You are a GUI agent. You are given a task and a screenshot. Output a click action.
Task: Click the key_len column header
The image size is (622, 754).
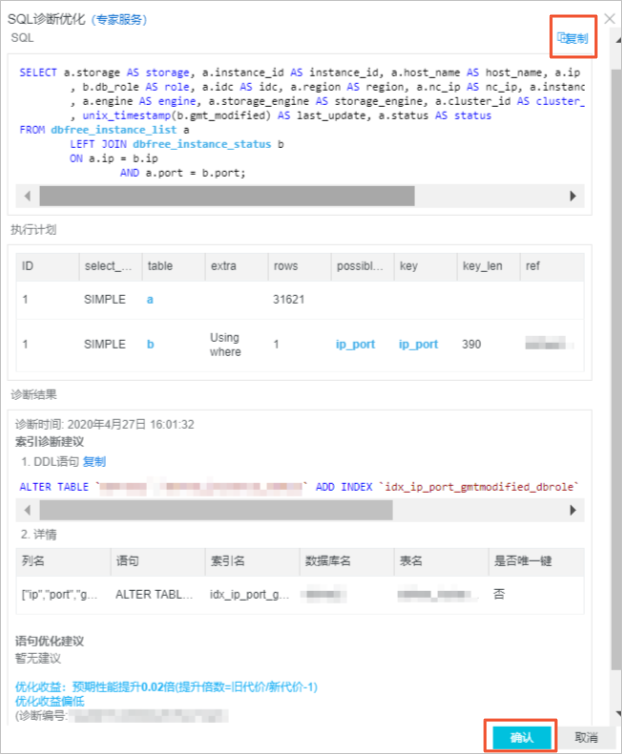tap(489, 266)
